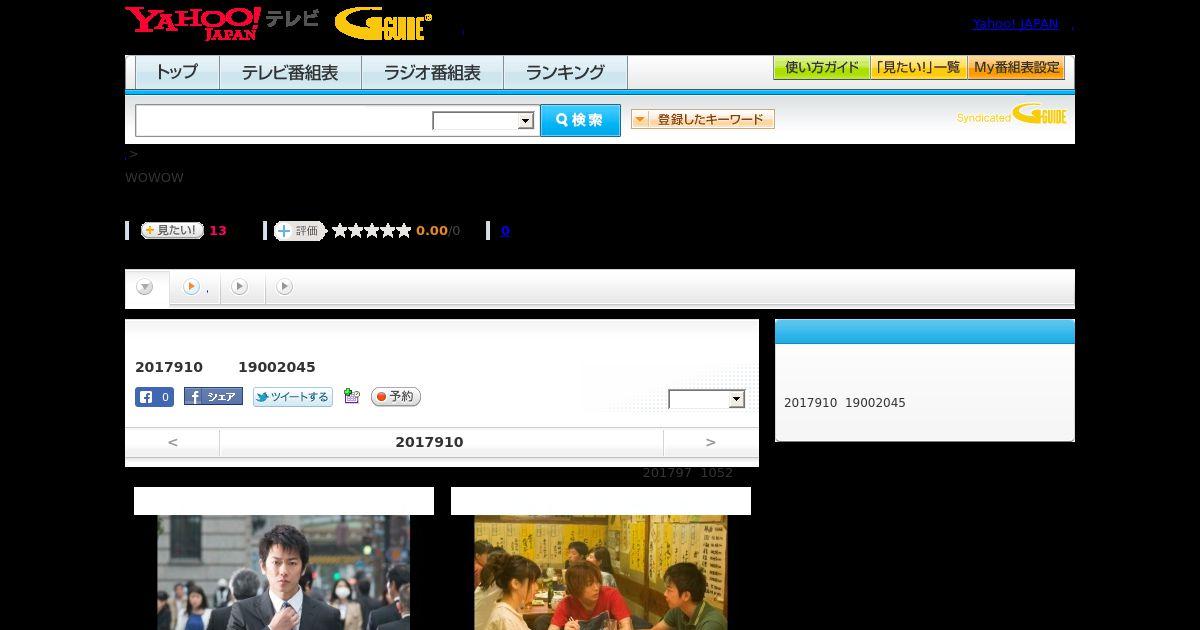Open the テレビ番組表 tab
Viewport: 1200px width, 630px height.
pos(290,72)
